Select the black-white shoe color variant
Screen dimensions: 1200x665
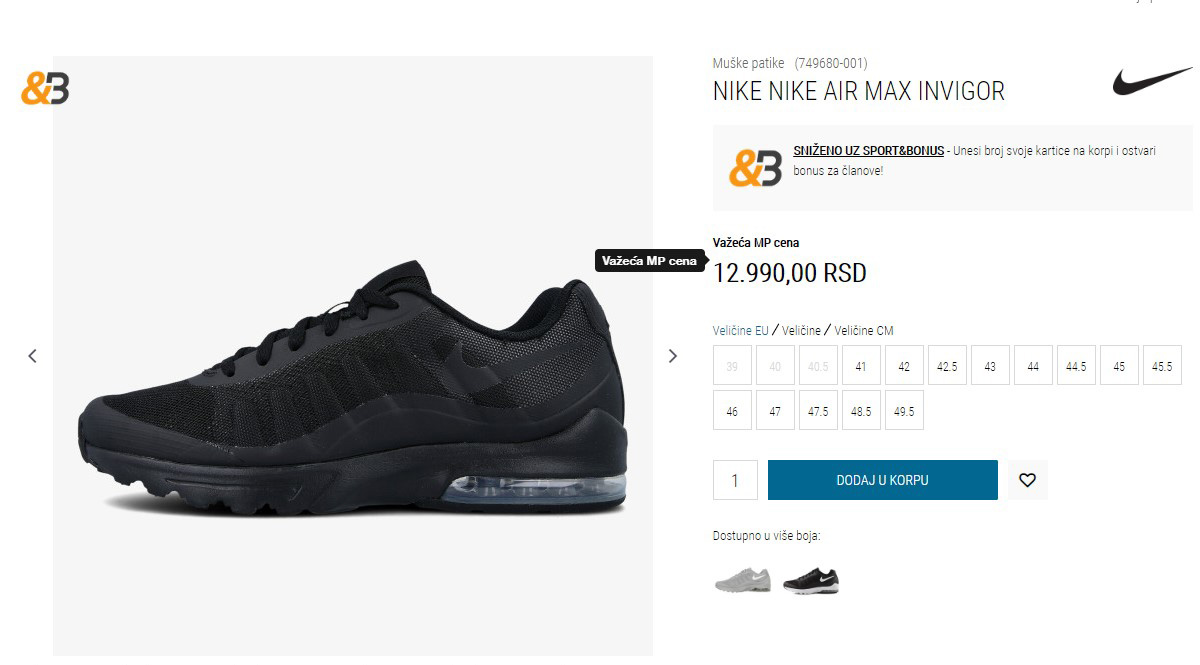coord(811,580)
